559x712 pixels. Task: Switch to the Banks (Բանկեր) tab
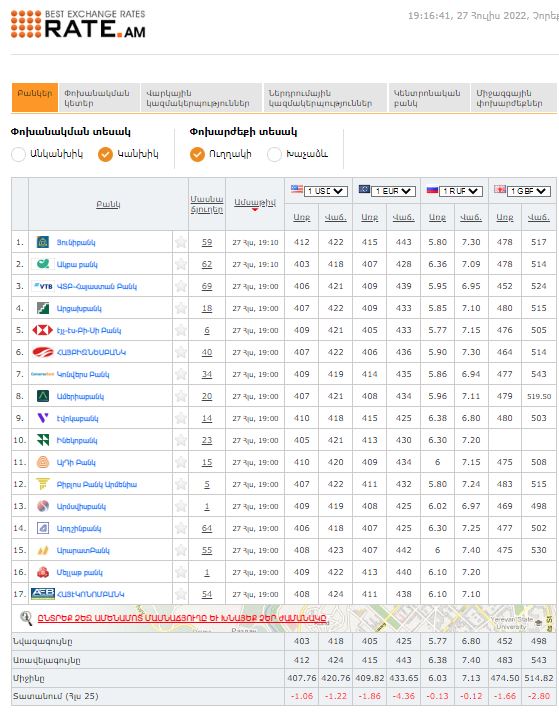click(x=35, y=97)
